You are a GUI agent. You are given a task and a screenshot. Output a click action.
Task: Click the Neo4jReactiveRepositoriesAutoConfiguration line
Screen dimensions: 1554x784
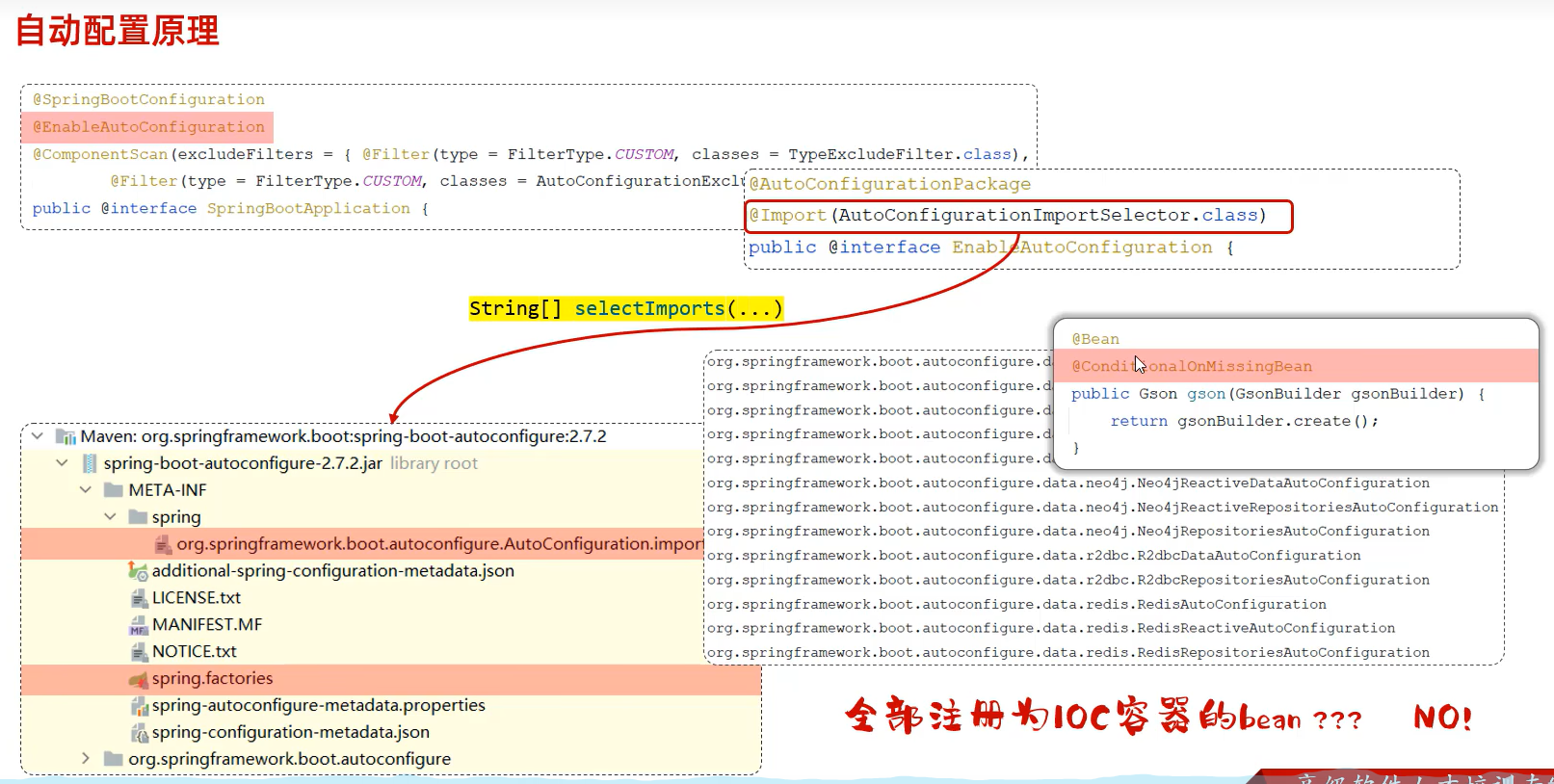[x=1102, y=507]
